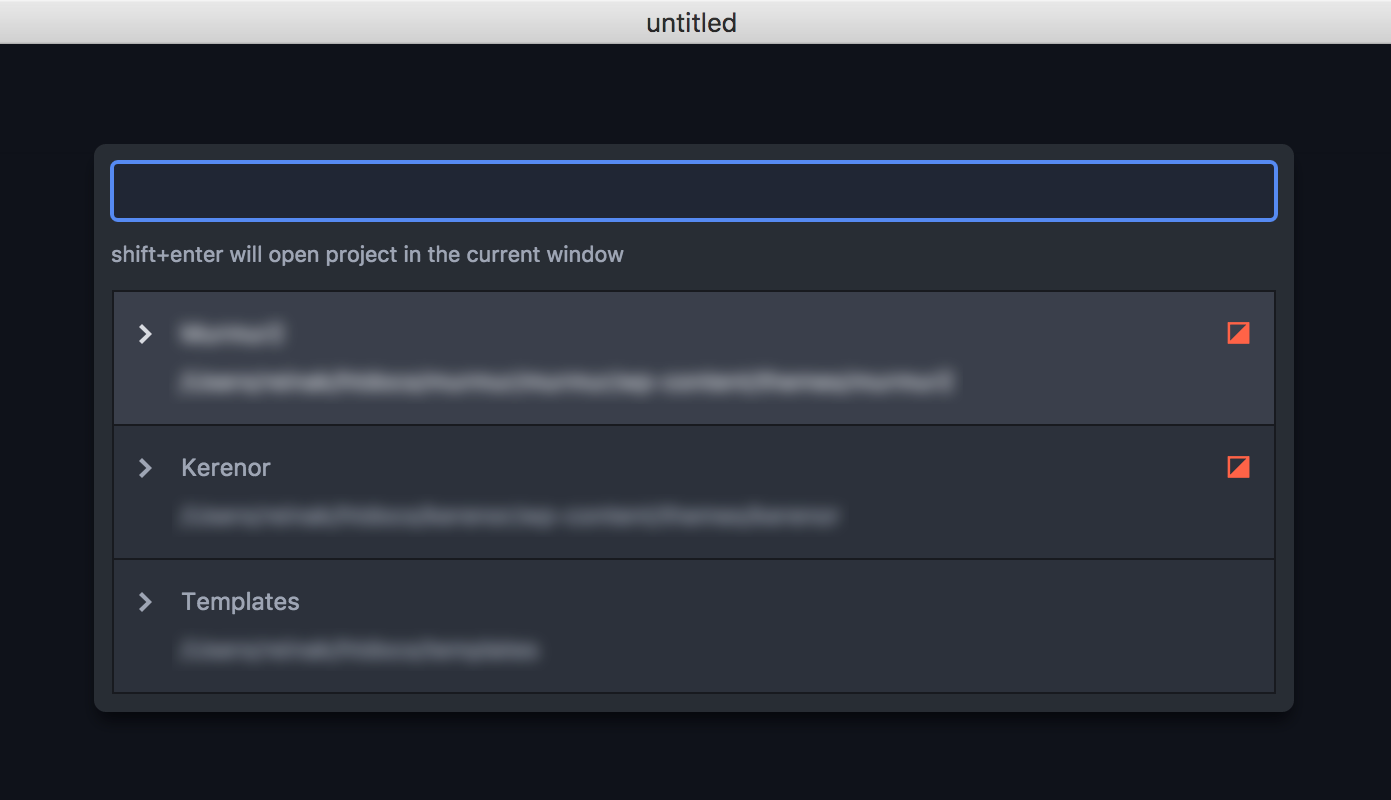The height and width of the screenshot is (800, 1391).
Task: Select the blurred title of the first project
Action: (231, 334)
